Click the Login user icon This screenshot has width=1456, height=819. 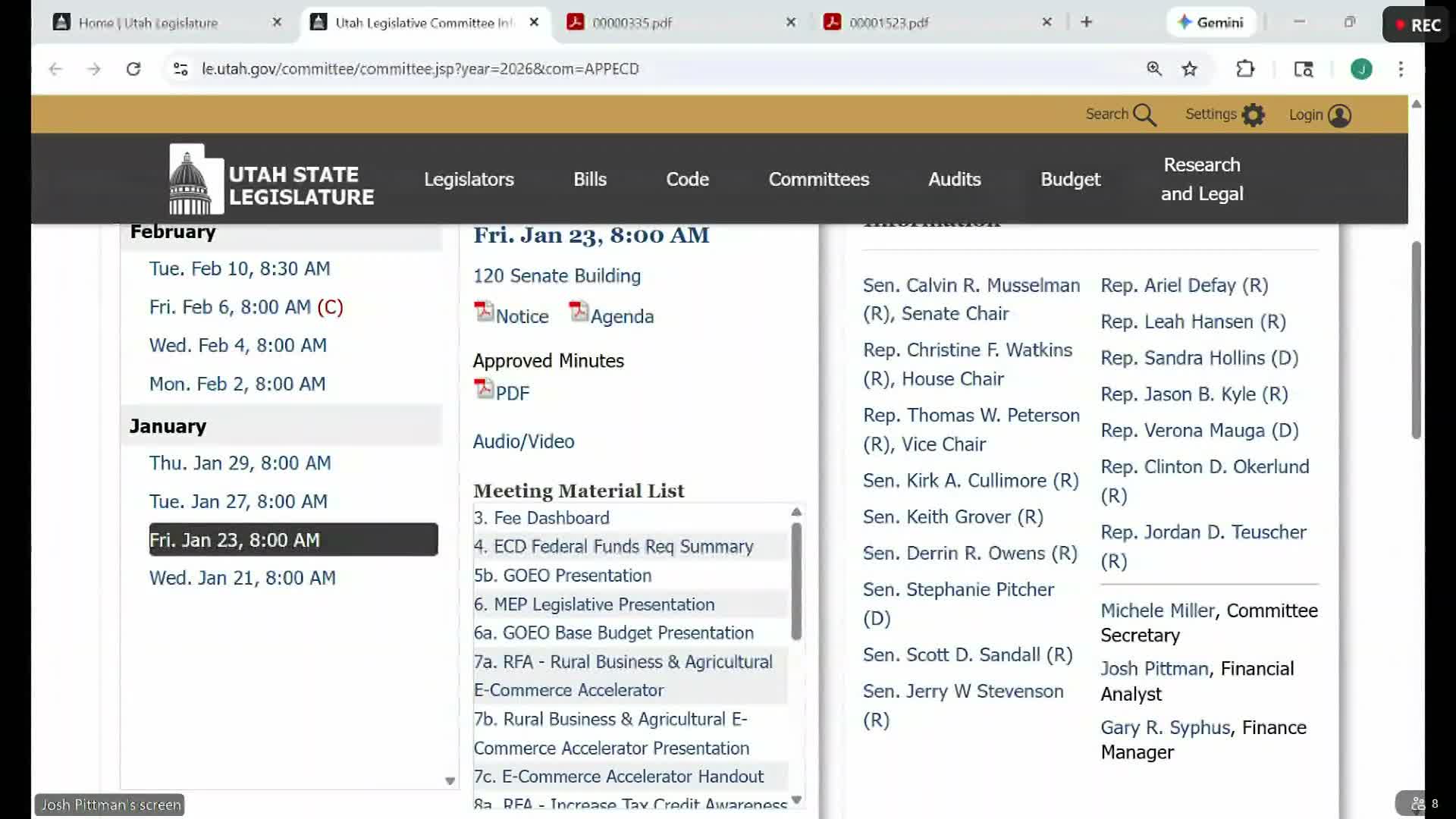pyautogui.click(x=1339, y=115)
